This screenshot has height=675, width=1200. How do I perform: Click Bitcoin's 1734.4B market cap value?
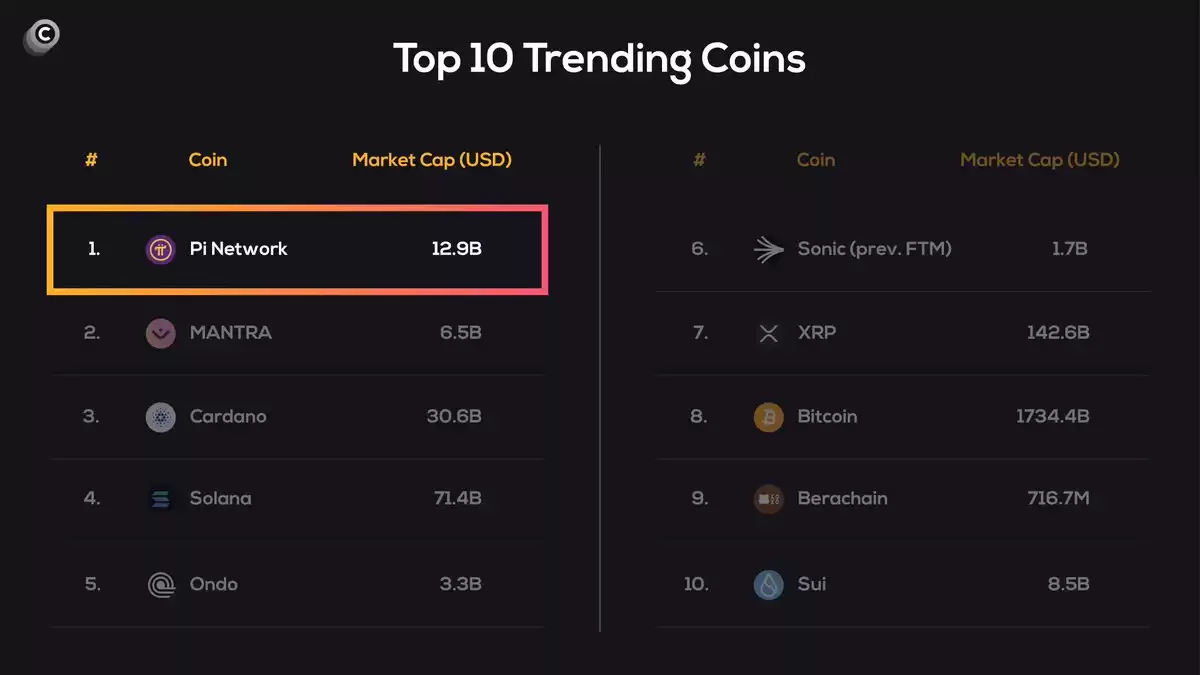[1052, 417]
